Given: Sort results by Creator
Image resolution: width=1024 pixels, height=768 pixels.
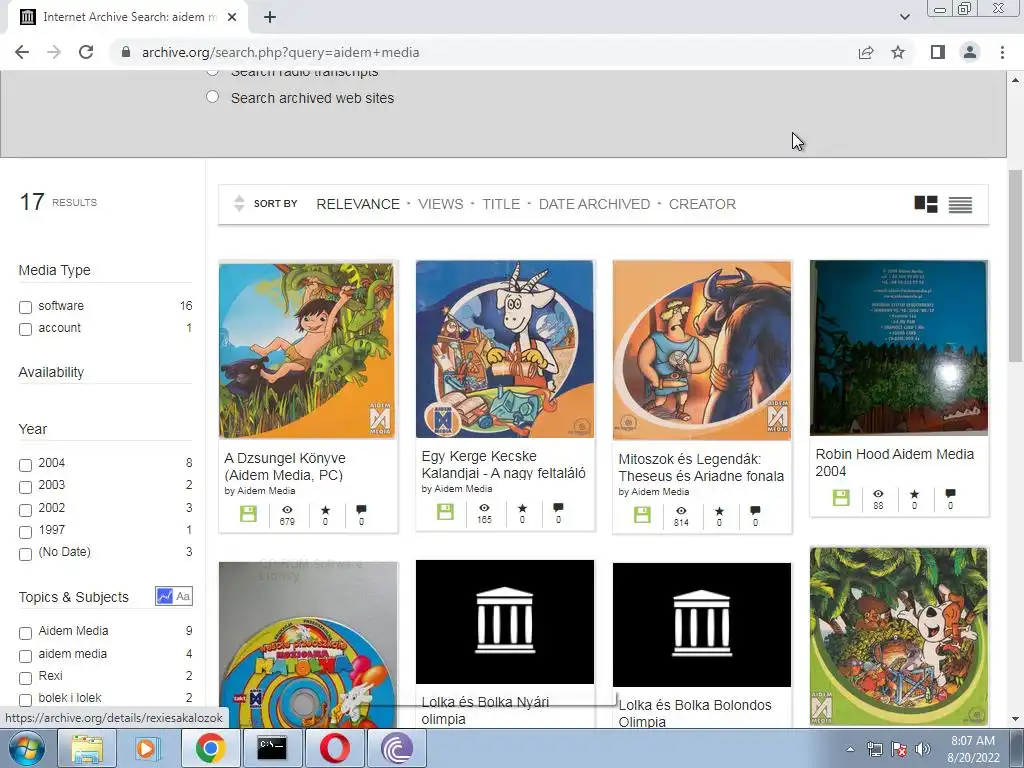Looking at the screenshot, I should click(x=702, y=204).
